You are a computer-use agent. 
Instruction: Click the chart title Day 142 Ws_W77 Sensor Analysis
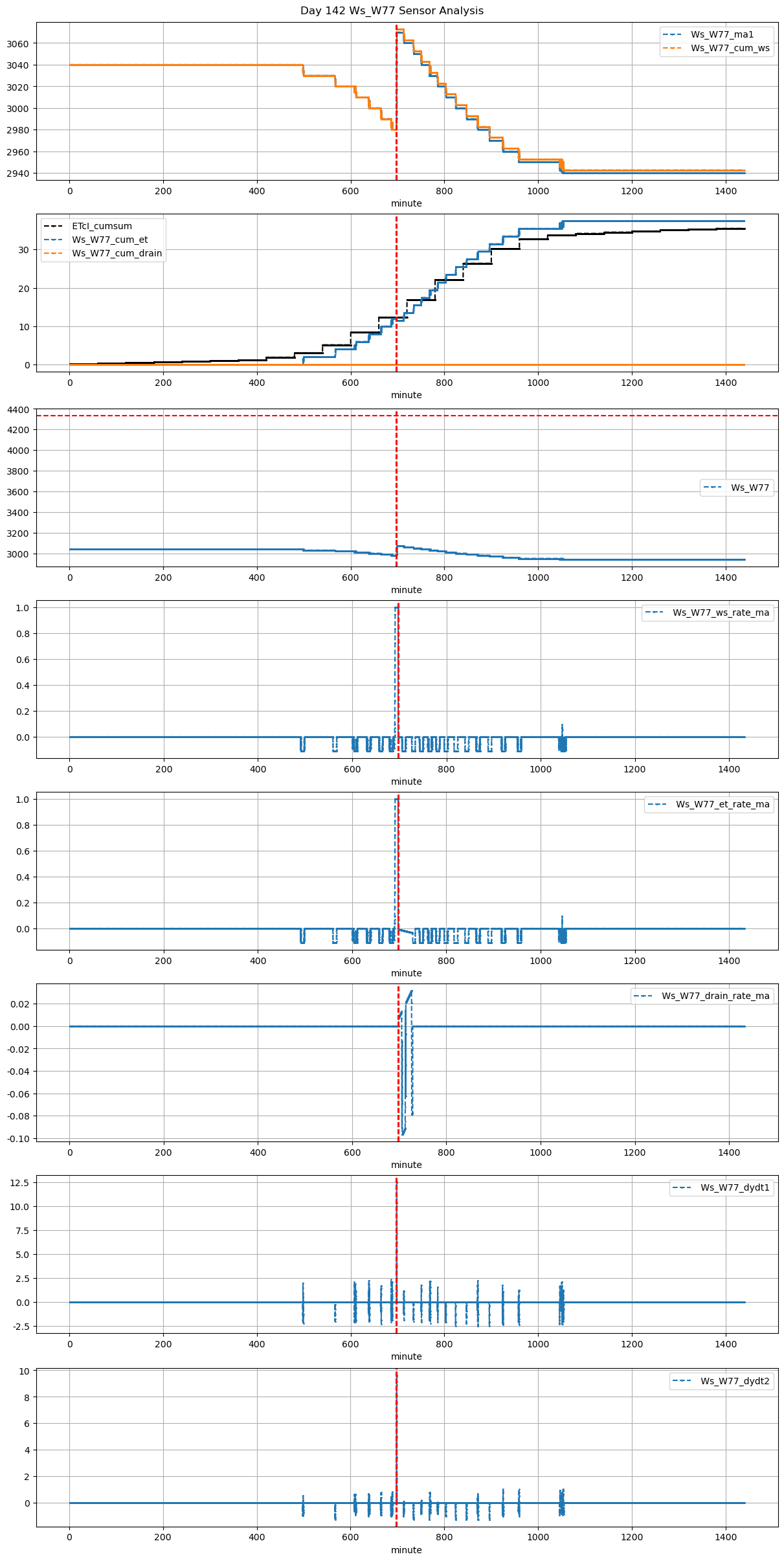392,10
